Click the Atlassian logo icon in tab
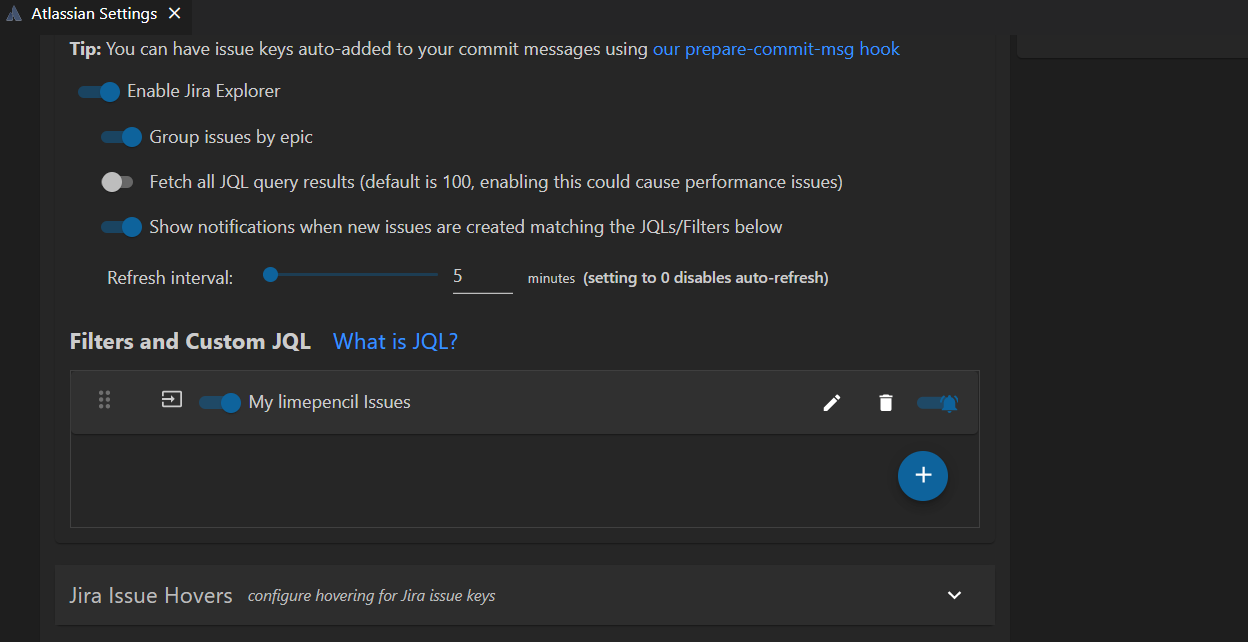This screenshot has width=1248, height=642. pyautogui.click(x=14, y=14)
